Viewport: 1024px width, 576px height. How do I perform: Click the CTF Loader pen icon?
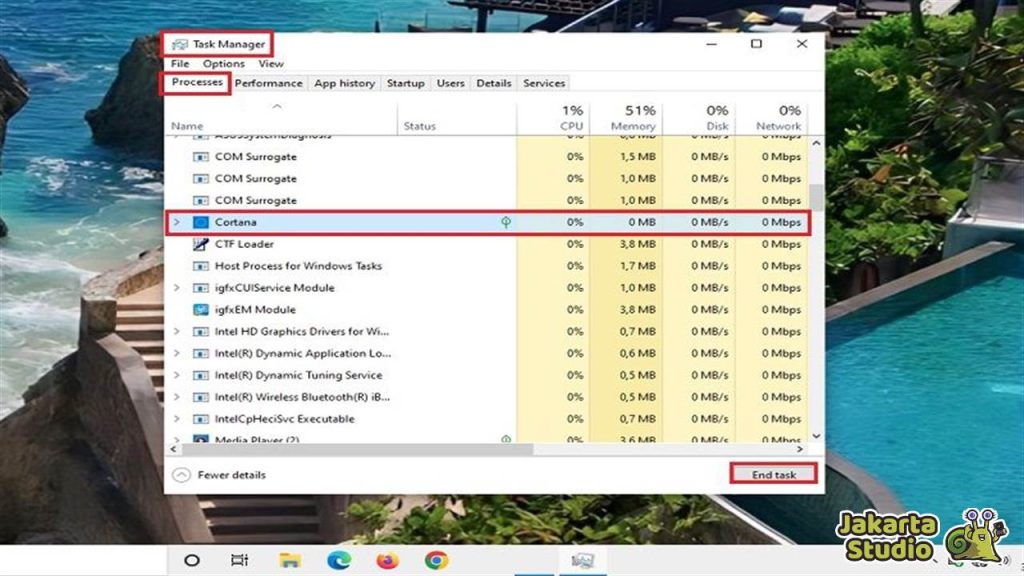coord(201,244)
